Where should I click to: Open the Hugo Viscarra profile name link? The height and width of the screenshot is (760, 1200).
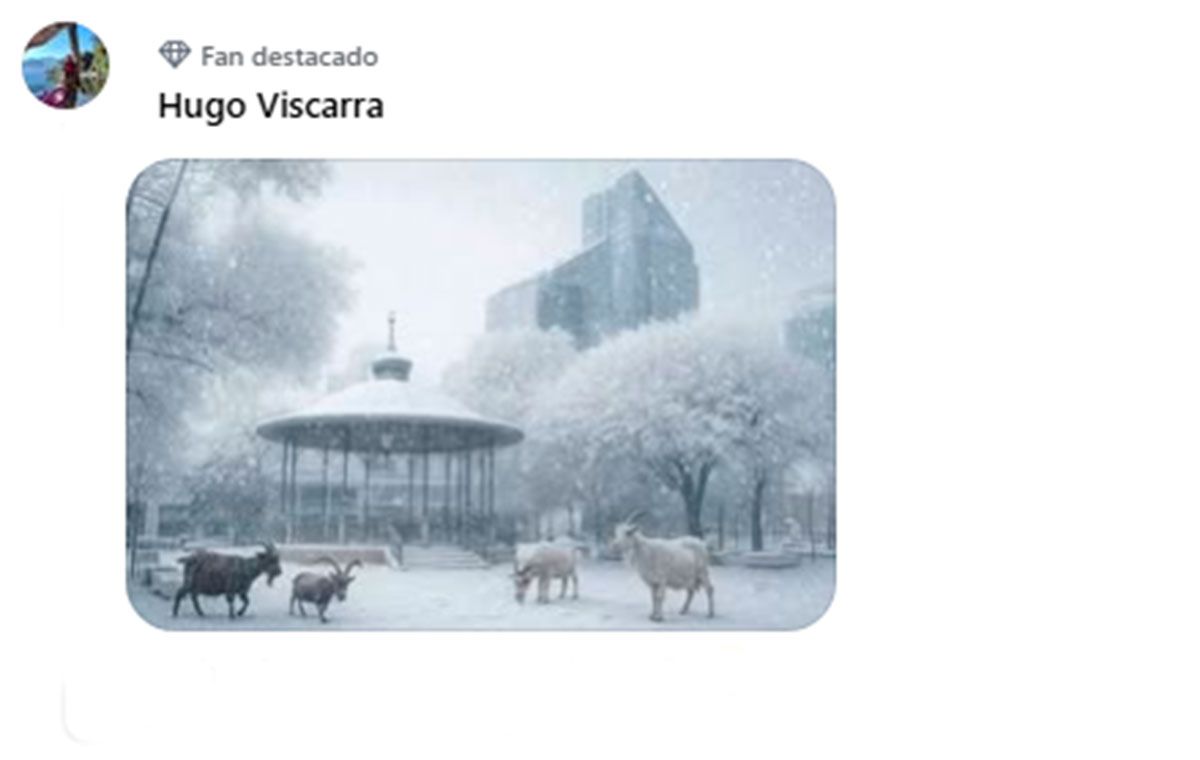pyautogui.click(x=271, y=106)
